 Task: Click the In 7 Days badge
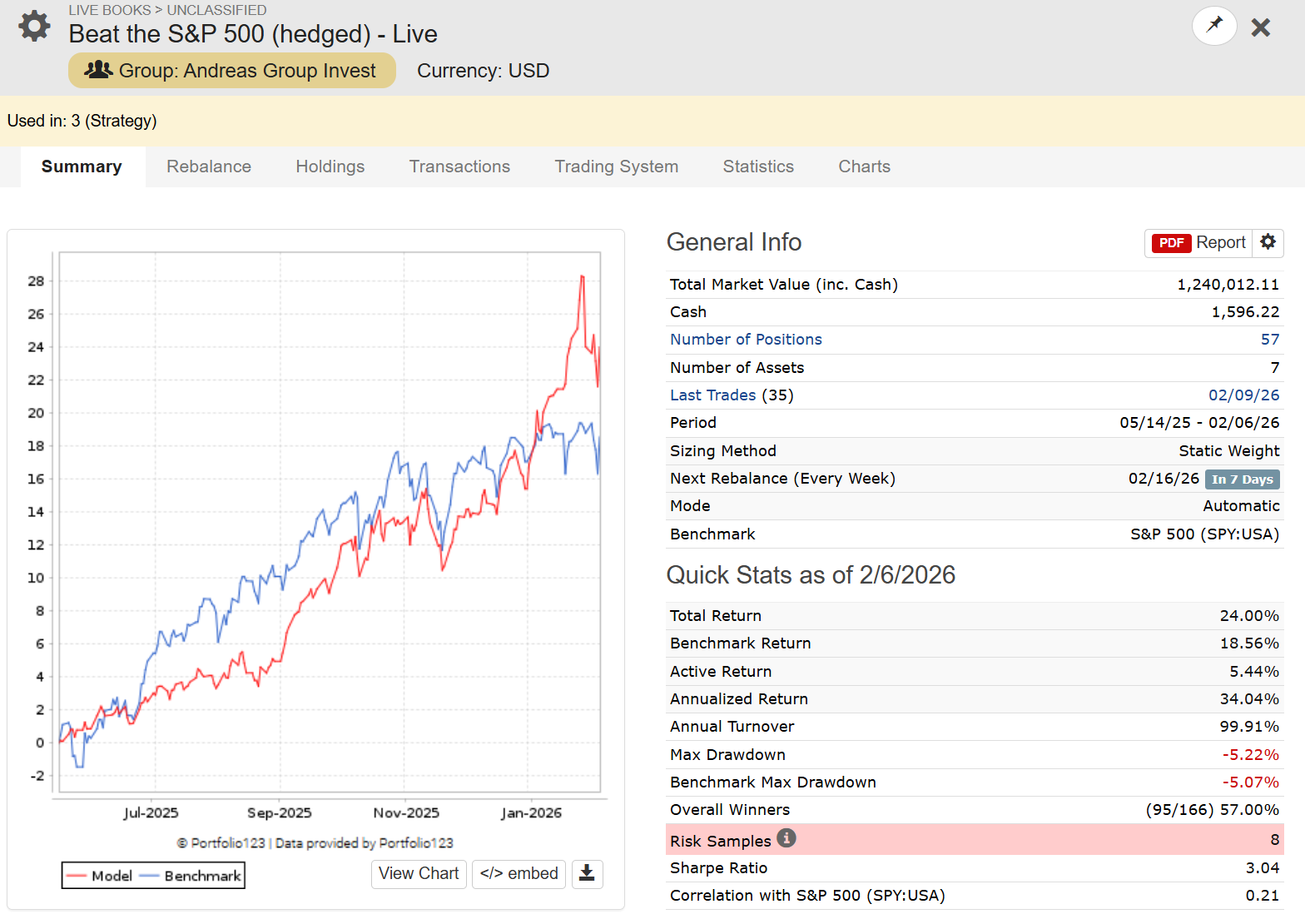coord(1242,479)
